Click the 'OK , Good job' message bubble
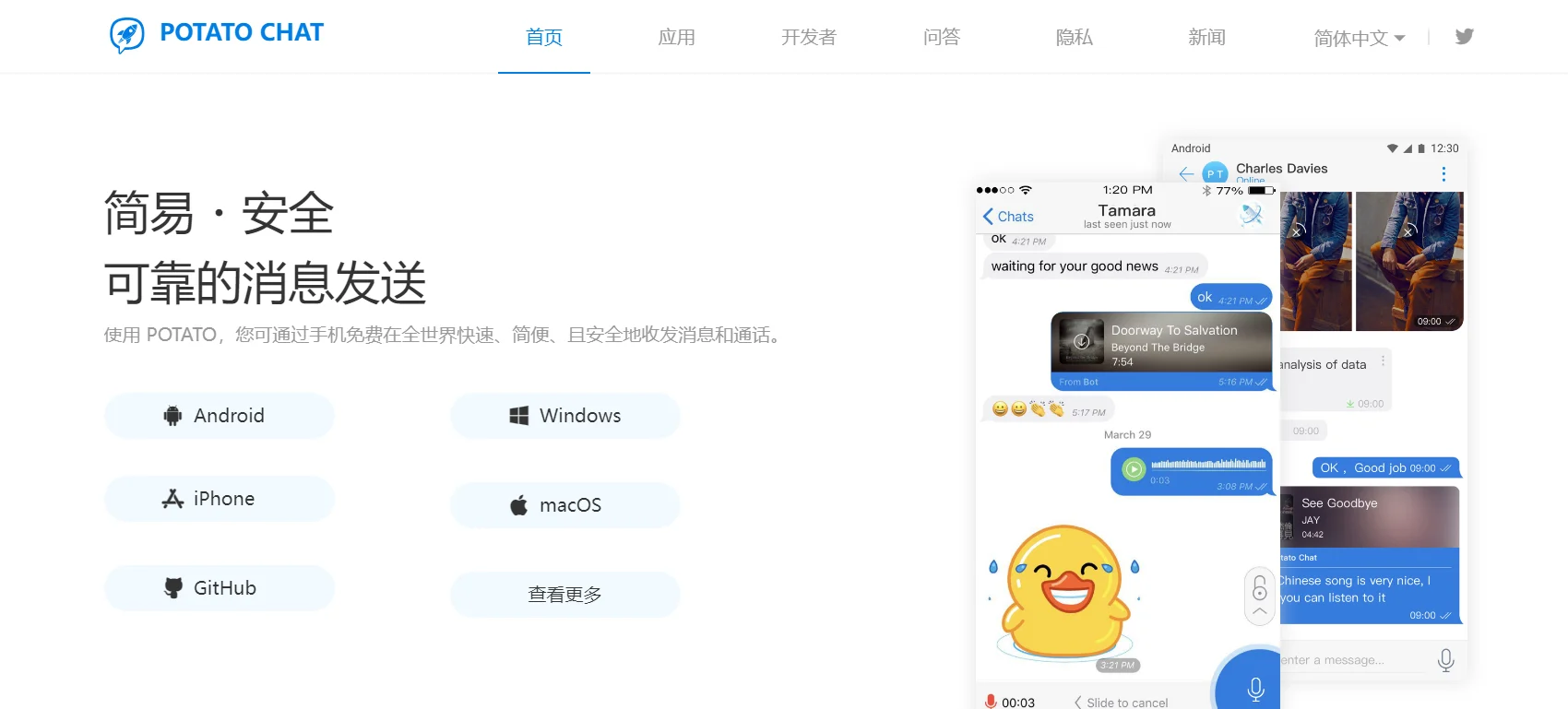Image resolution: width=1568 pixels, height=709 pixels. 1385,467
